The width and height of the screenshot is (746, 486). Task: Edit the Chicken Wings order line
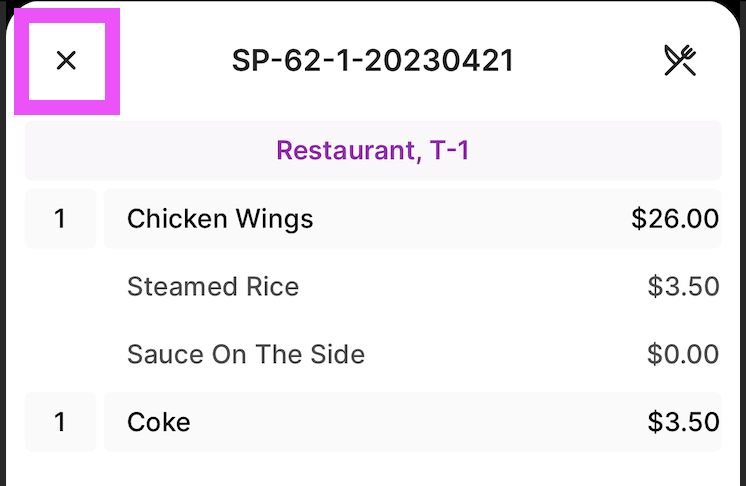[x=412, y=218]
